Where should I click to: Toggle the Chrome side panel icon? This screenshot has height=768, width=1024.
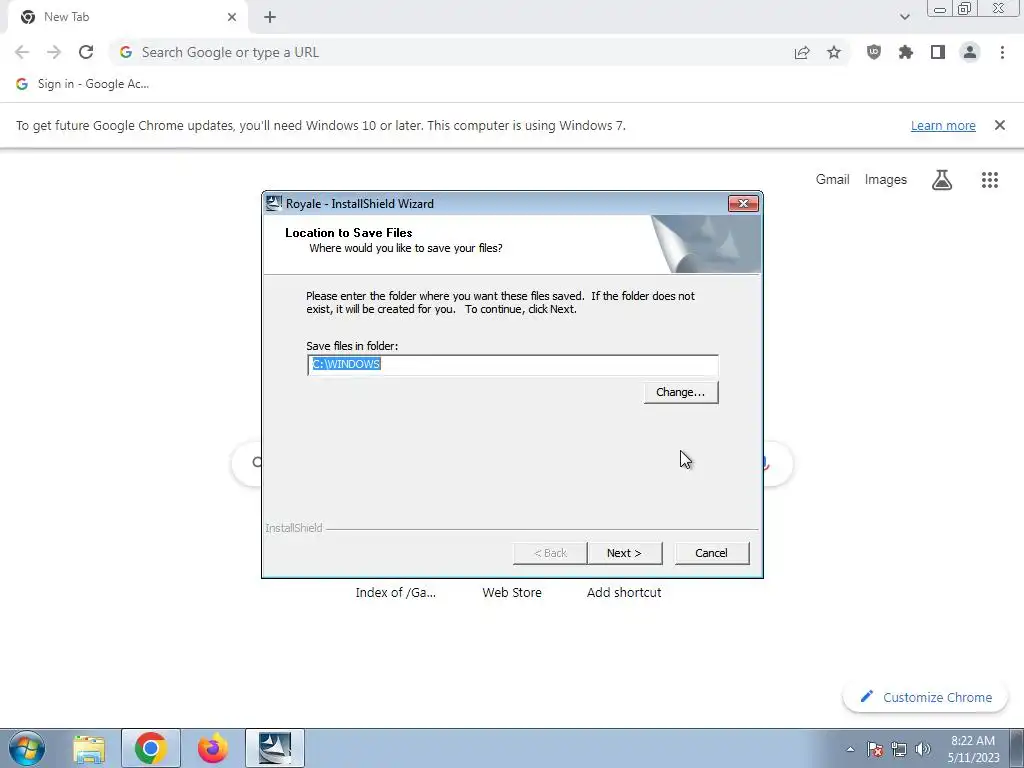(x=938, y=52)
